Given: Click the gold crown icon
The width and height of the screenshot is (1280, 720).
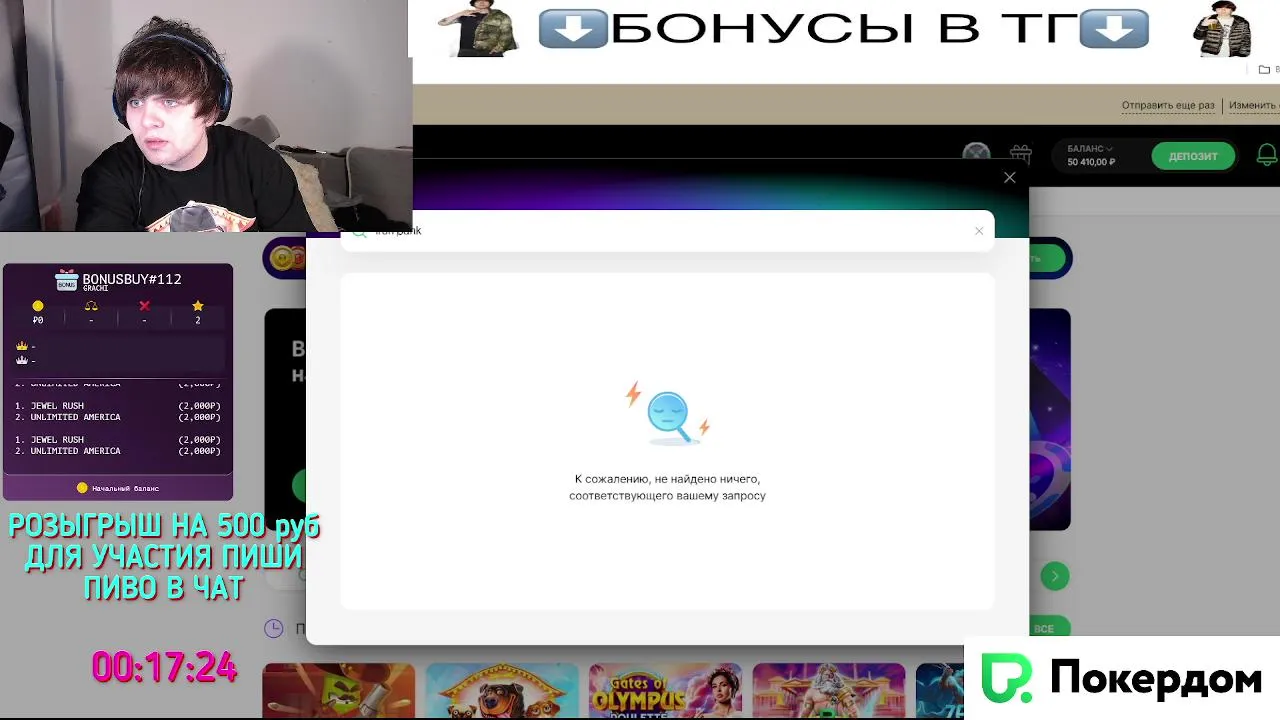Looking at the screenshot, I should (22, 346).
